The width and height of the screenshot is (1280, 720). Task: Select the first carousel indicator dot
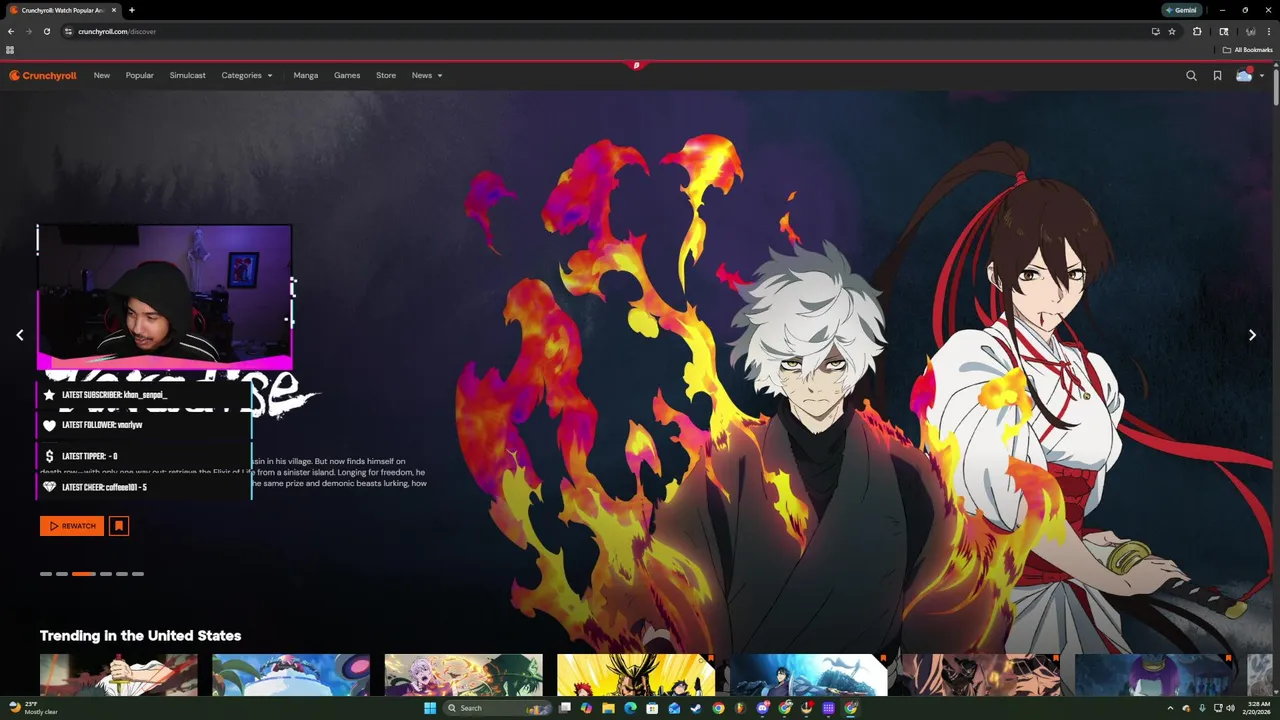pyautogui.click(x=46, y=574)
